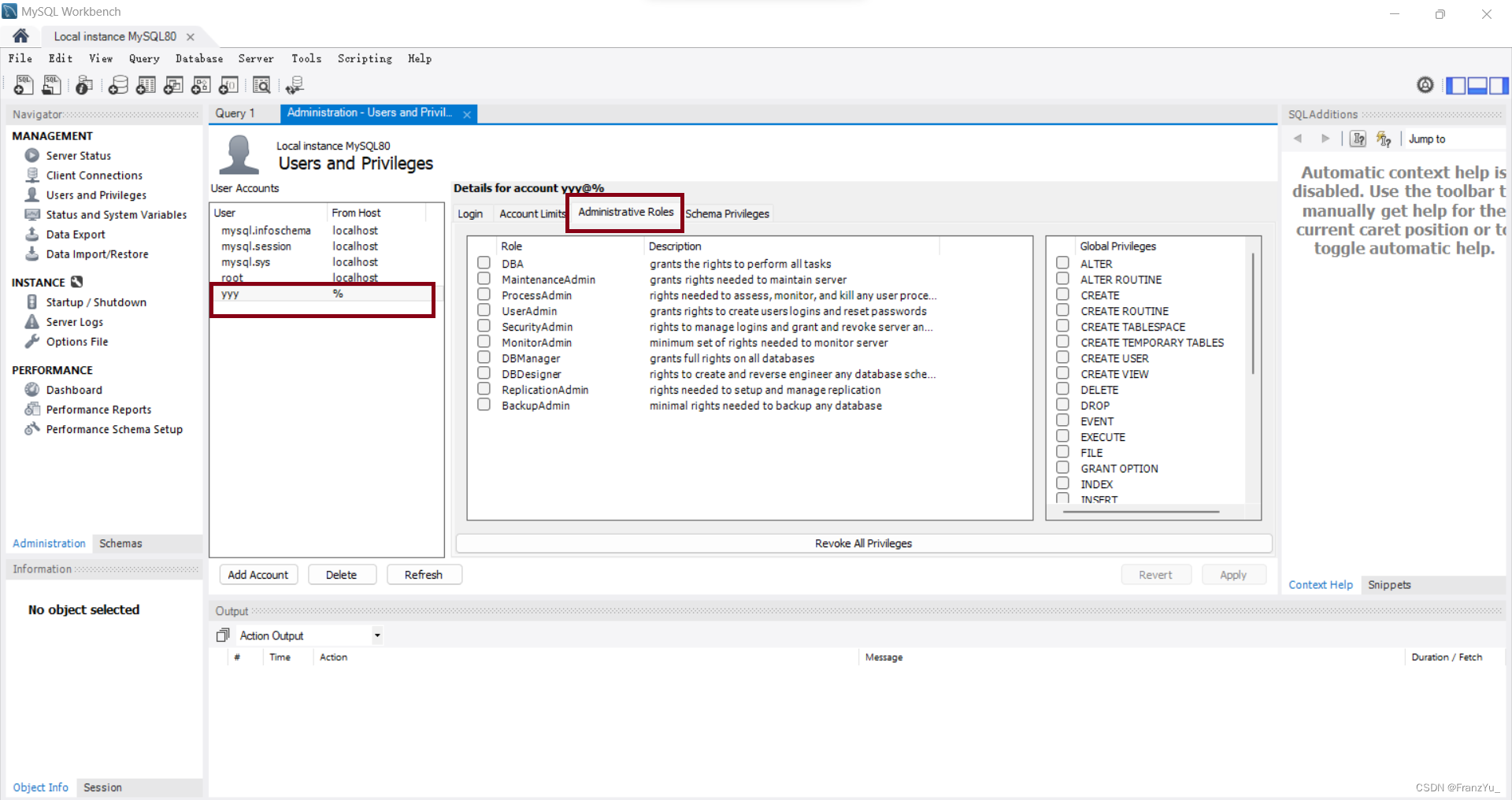
Task: Create new view toolbar icon
Action: click(173, 85)
